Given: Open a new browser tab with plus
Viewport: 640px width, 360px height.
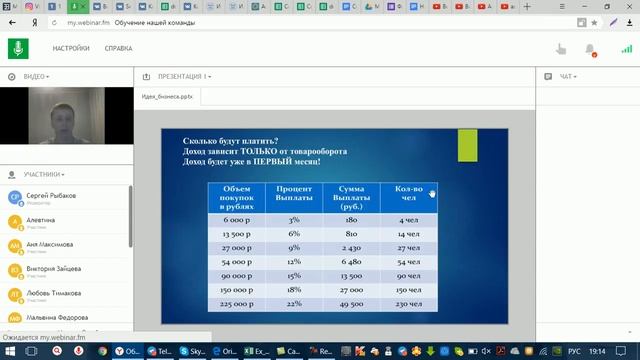Looking at the screenshot, I should (x=527, y=7).
